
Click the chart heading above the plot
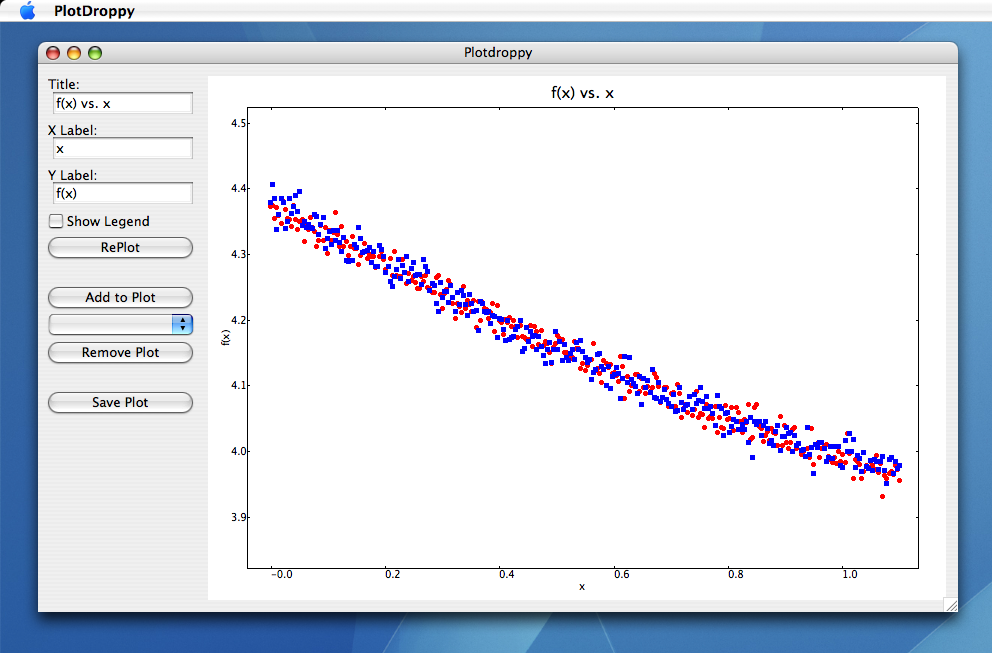pos(582,93)
